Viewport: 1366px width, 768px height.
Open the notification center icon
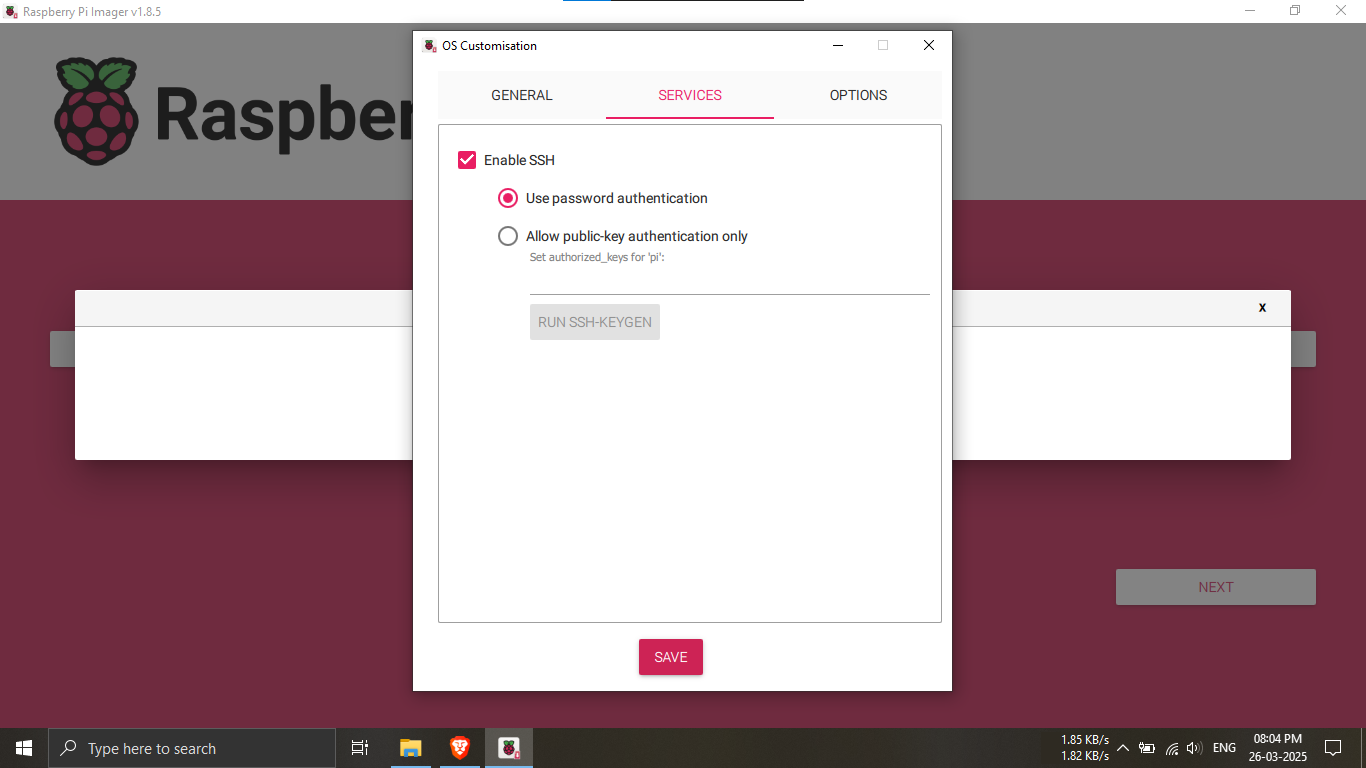point(1332,748)
